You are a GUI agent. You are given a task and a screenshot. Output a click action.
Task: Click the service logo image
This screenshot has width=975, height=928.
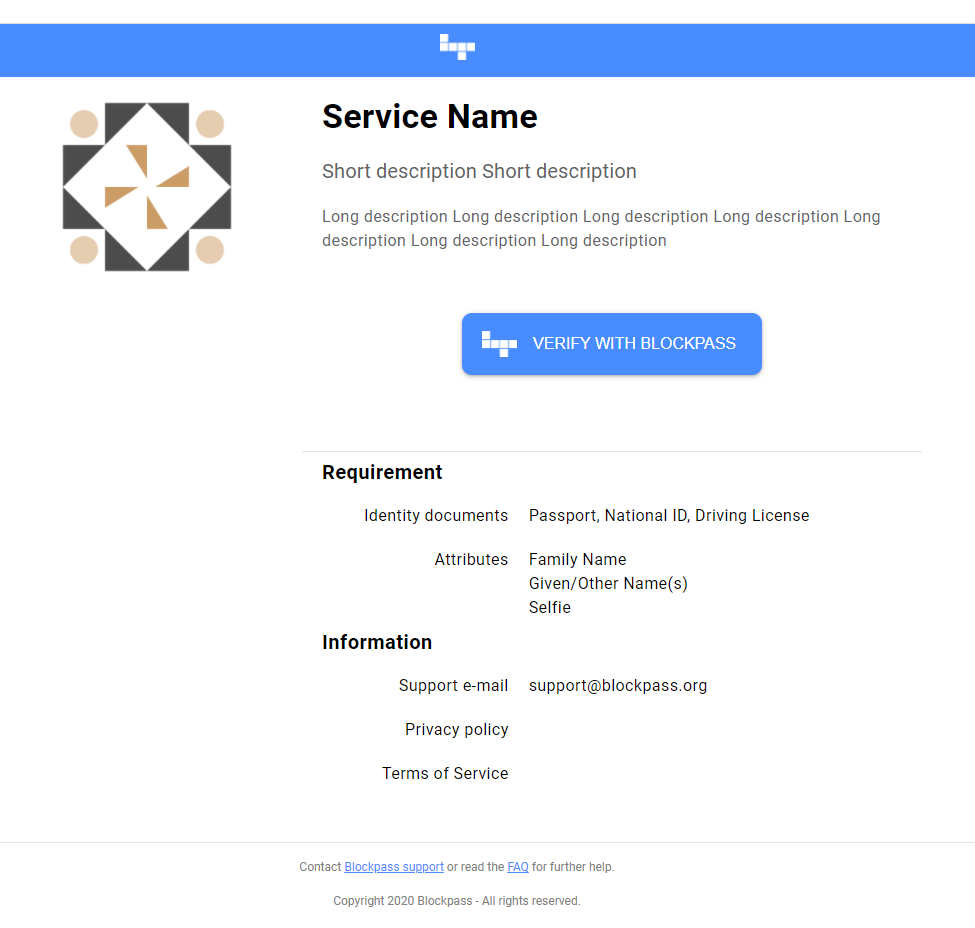click(x=147, y=187)
